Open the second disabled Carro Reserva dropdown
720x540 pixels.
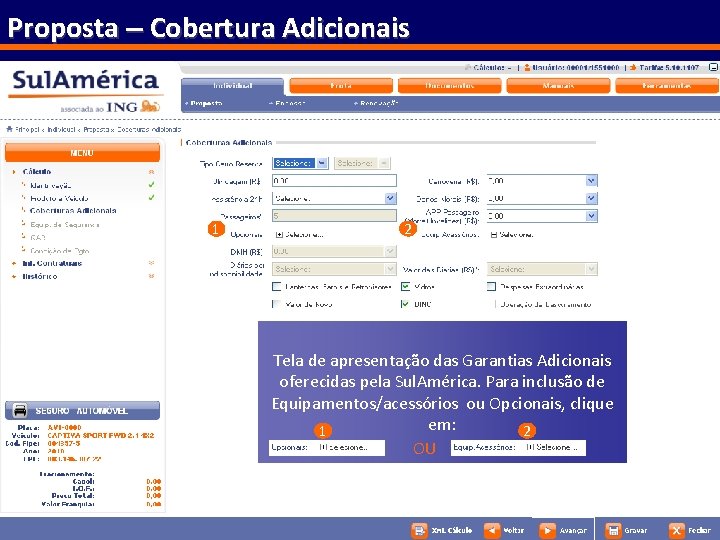(362, 163)
